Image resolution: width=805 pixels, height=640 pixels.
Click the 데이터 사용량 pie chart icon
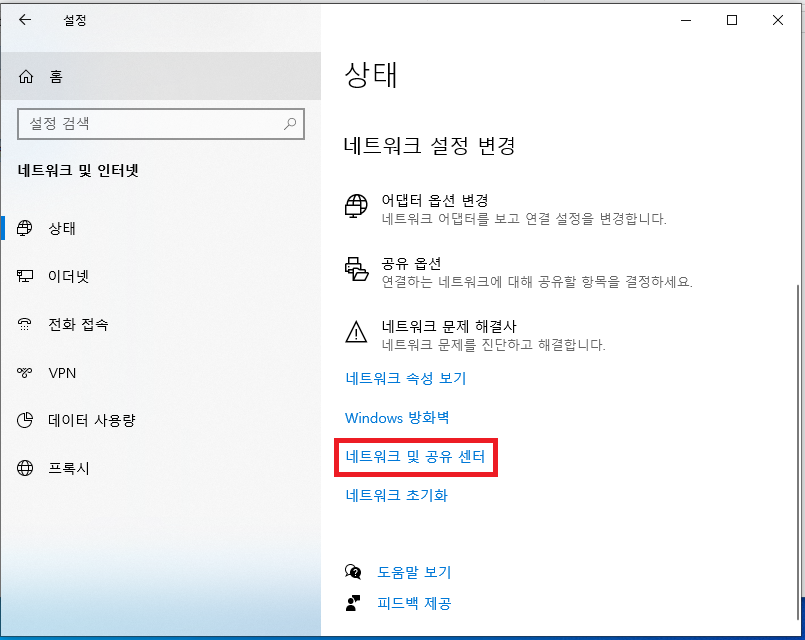click(x=25, y=420)
